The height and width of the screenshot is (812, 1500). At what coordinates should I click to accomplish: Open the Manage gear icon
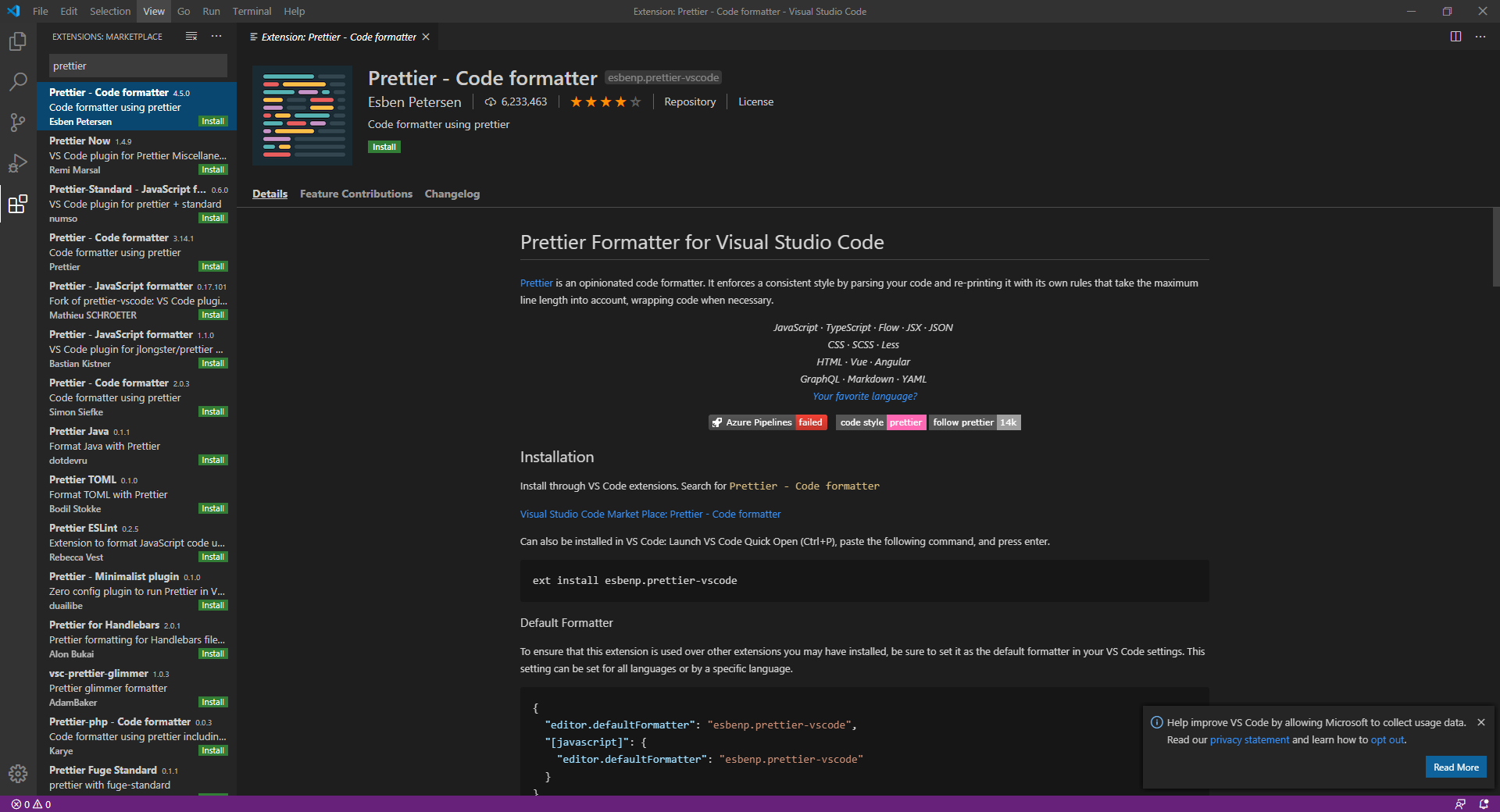coord(17,773)
